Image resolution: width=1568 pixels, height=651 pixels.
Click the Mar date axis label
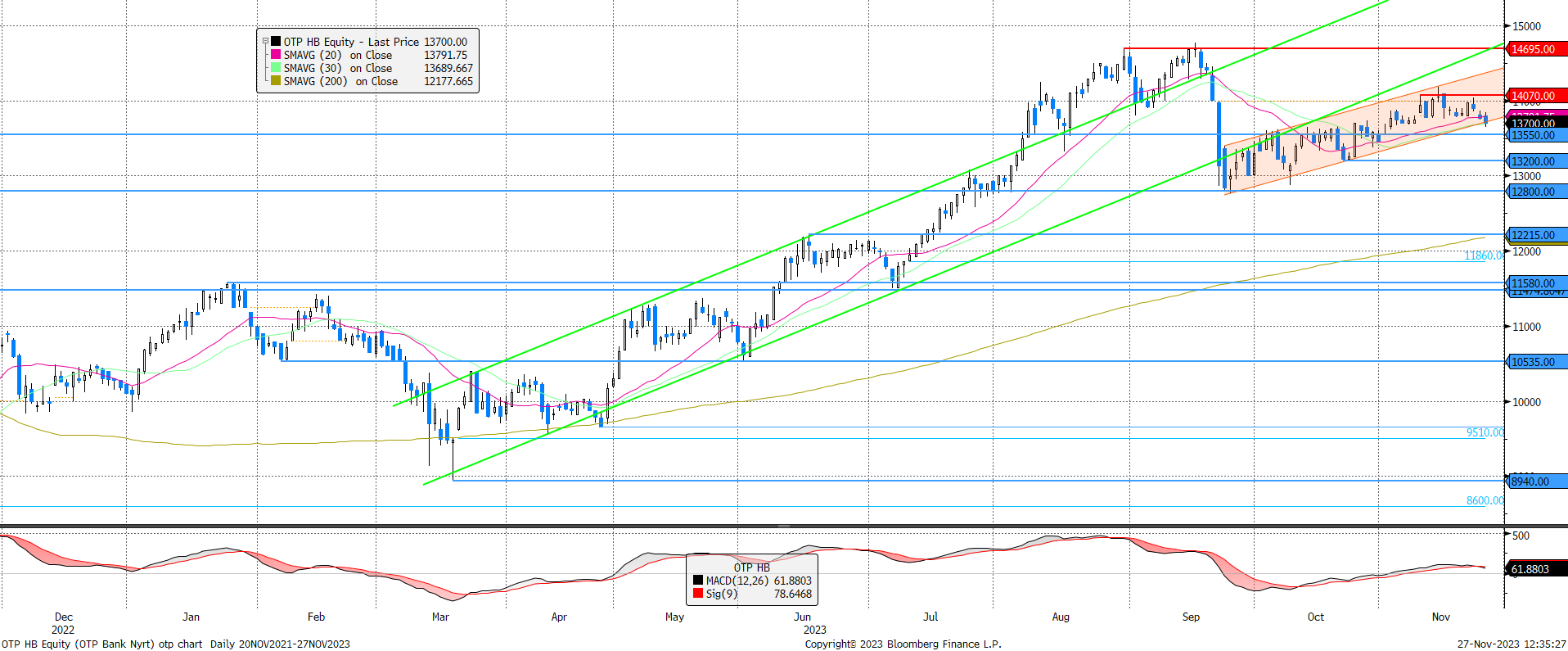point(440,617)
